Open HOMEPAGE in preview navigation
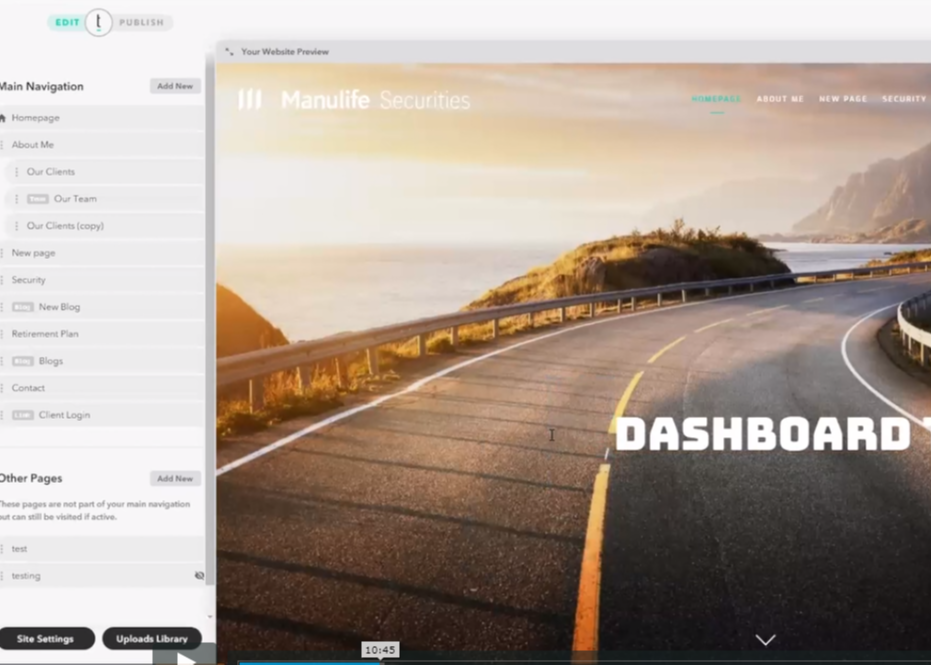 717,99
